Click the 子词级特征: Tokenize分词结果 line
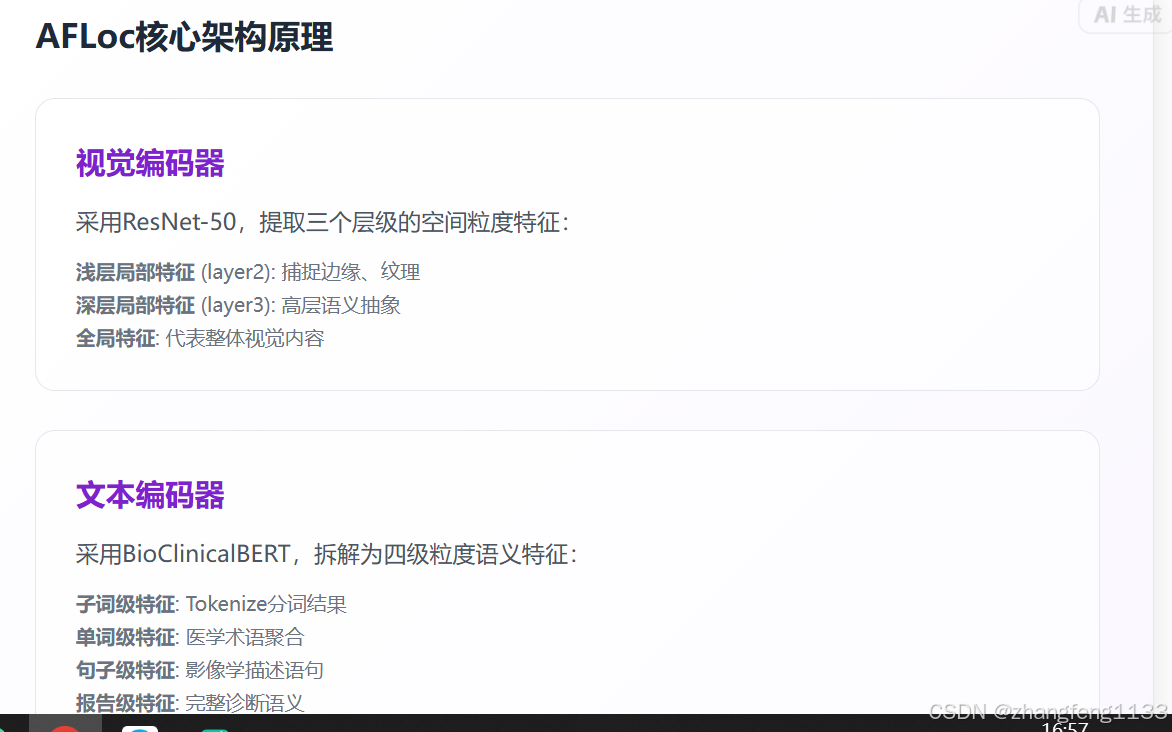 [211, 604]
